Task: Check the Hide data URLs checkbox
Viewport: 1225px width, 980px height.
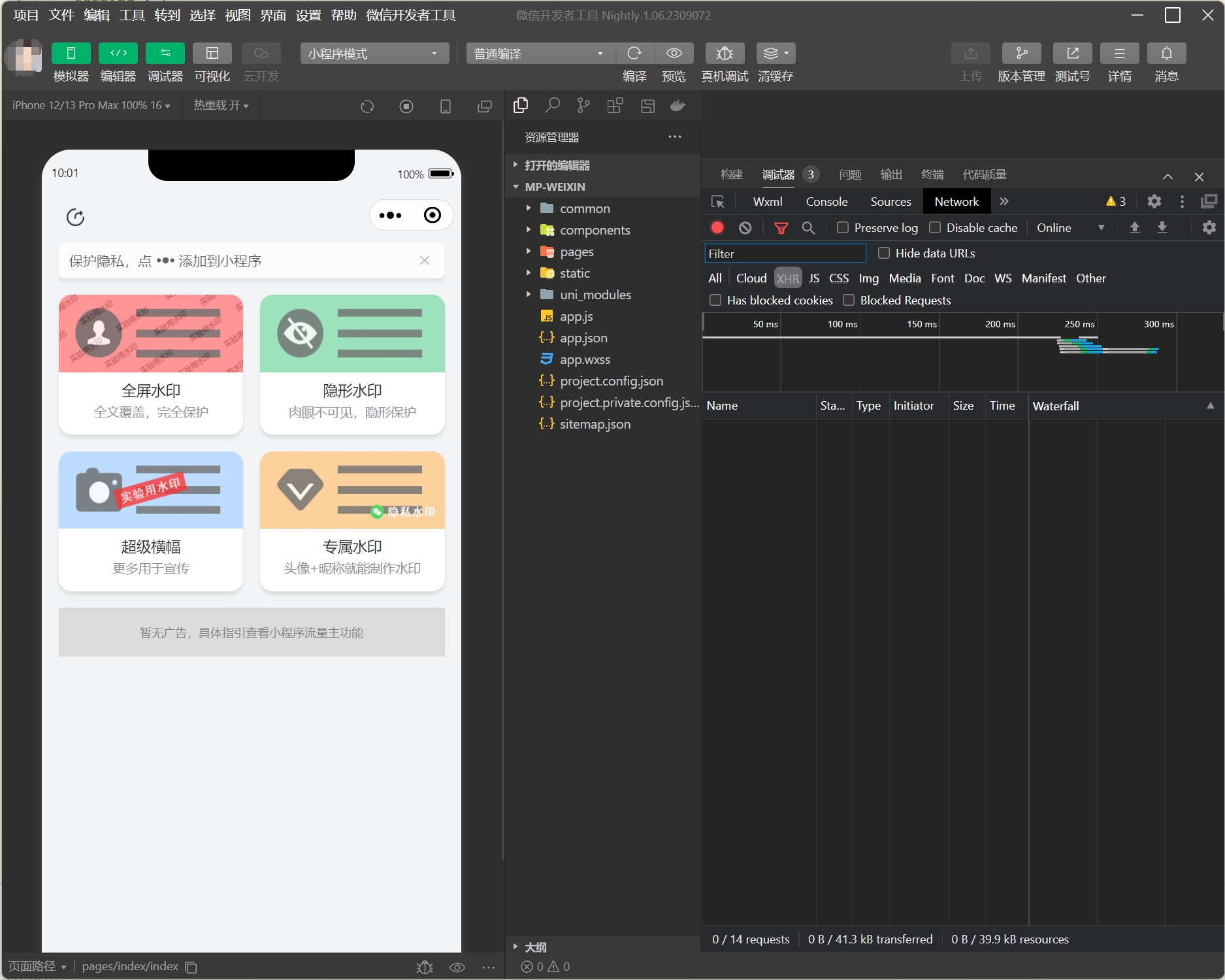Action: pyautogui.click(x=884, y=253)
